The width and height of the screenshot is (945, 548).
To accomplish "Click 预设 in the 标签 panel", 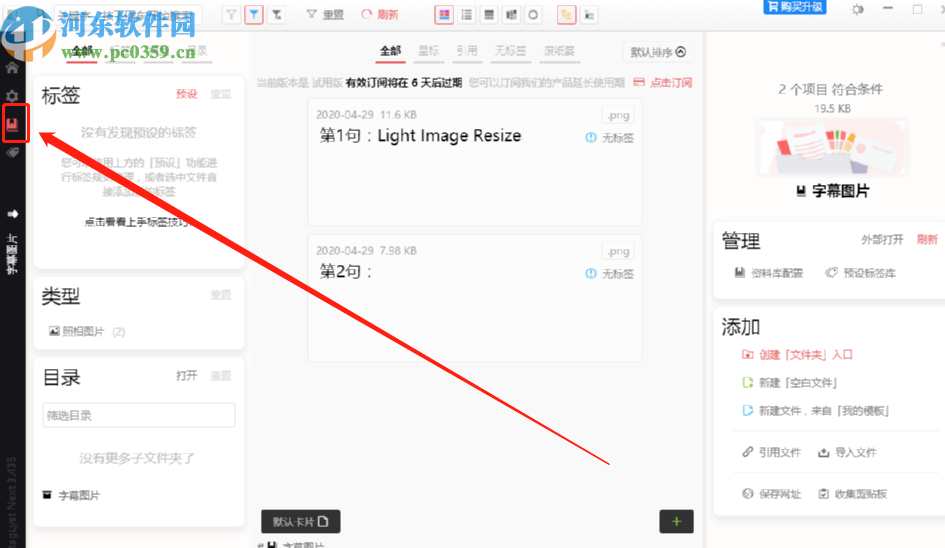I will pos(186,94).
